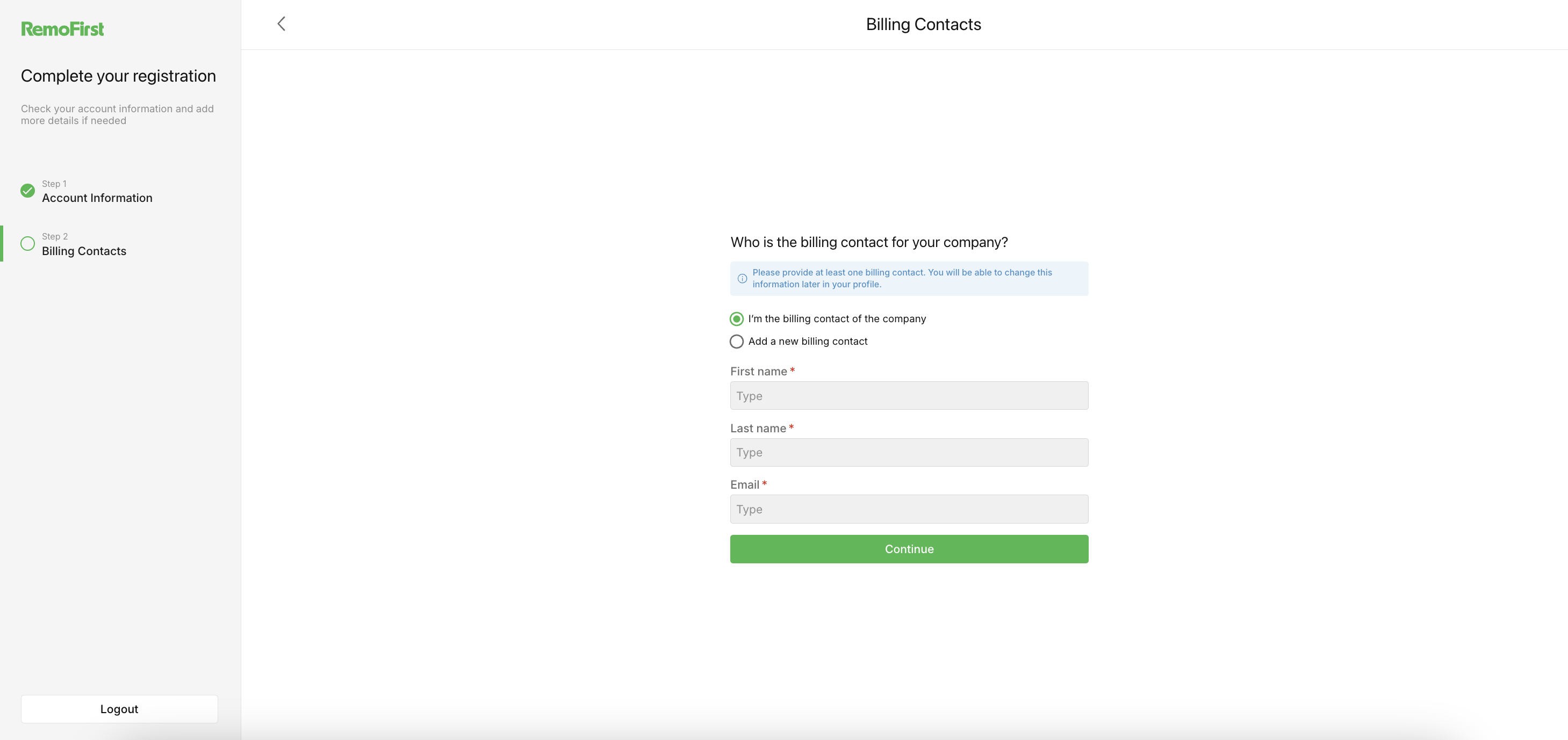Click the "First name" field label

coord(758,371)
